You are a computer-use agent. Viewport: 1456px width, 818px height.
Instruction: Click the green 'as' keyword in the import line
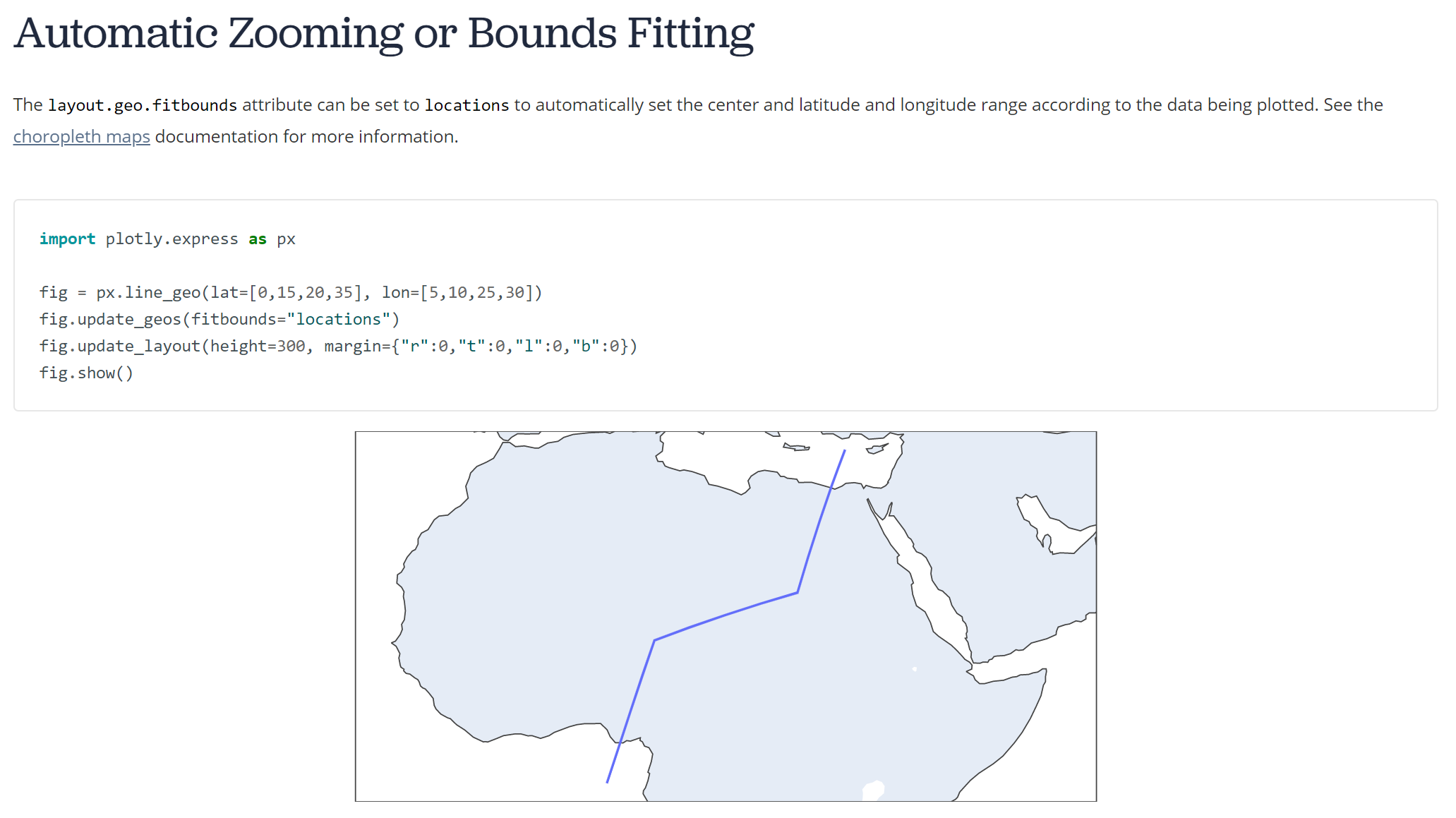coord(257,239)
